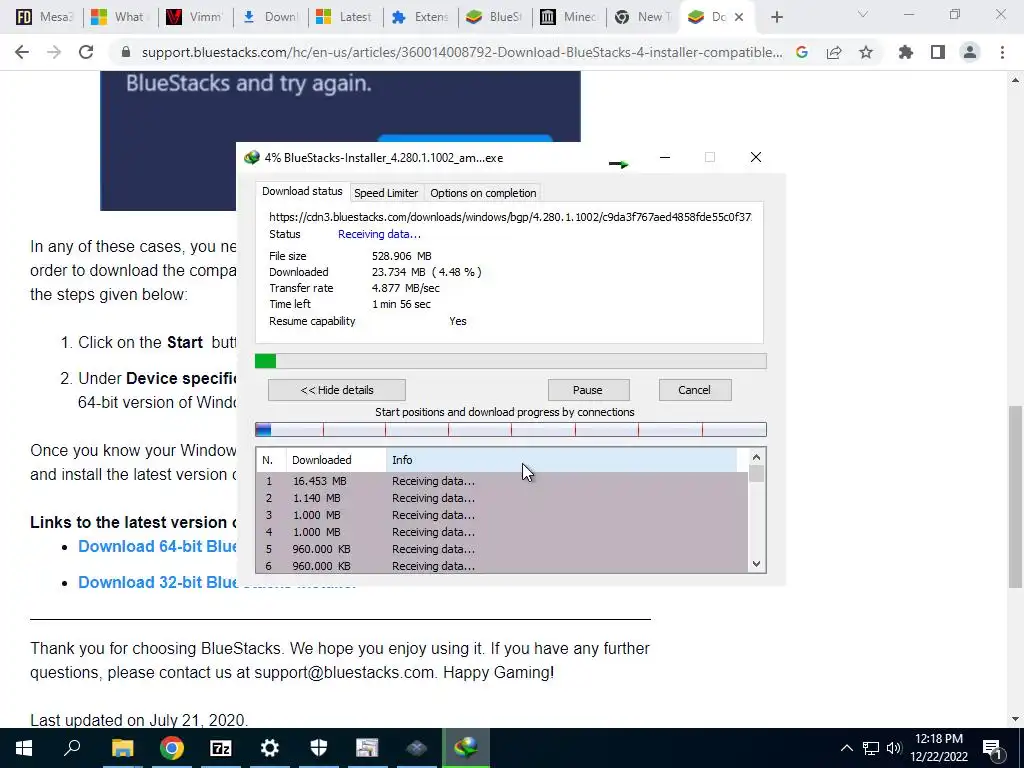The image size is (1024, 768).
Task: Switch to the Minecraft tab
Action: pyautogui.click(x=568, y=17)
